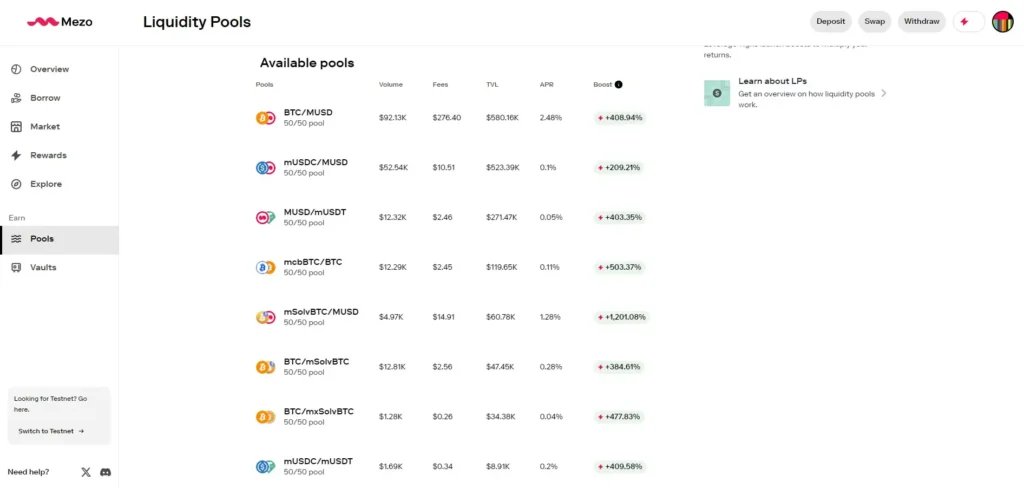Click the Explore compass icon
Screen dimensions: 1024x488
tap(16, 184)
